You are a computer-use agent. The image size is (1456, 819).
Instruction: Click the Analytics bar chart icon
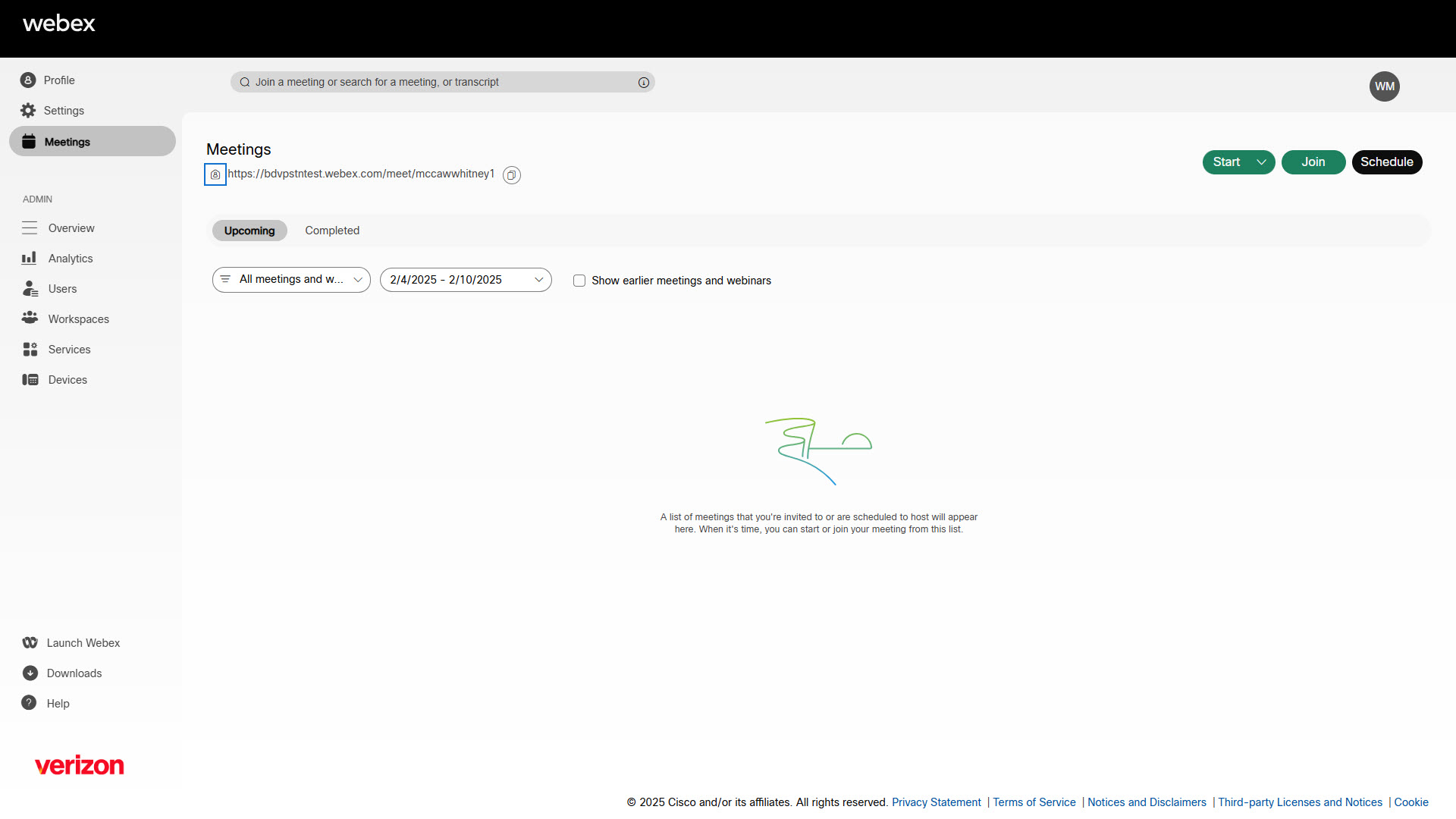click(x=30, y=259)
